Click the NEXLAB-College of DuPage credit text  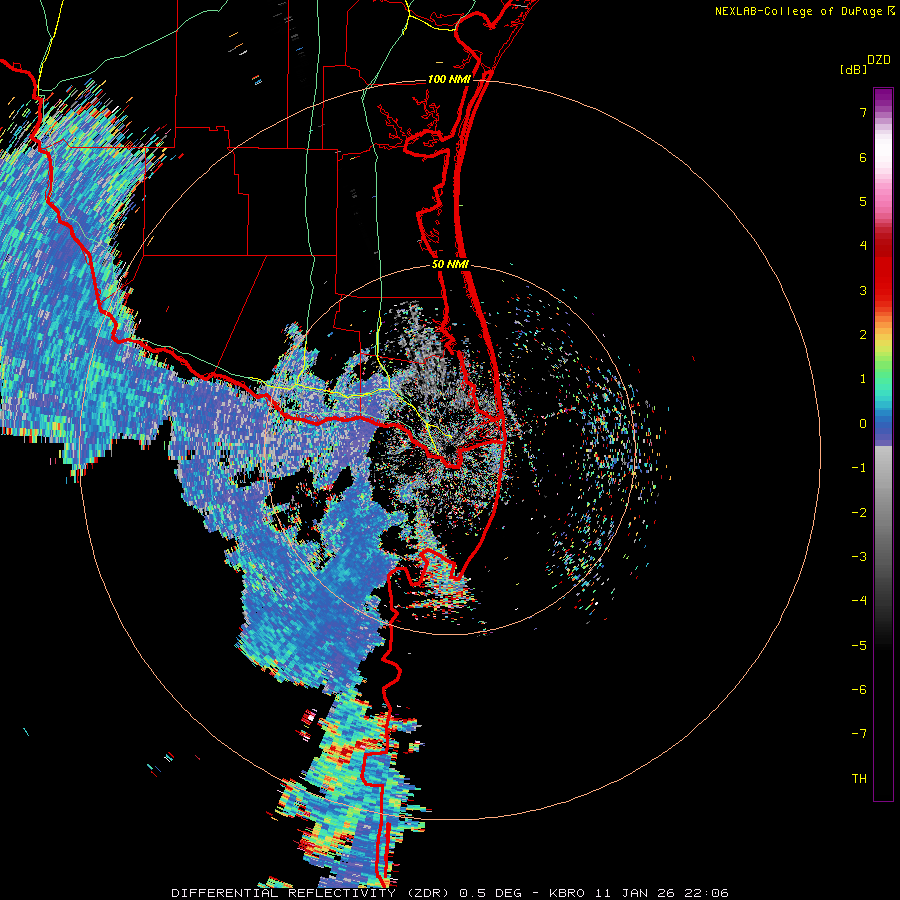click(x=799, y=11)
